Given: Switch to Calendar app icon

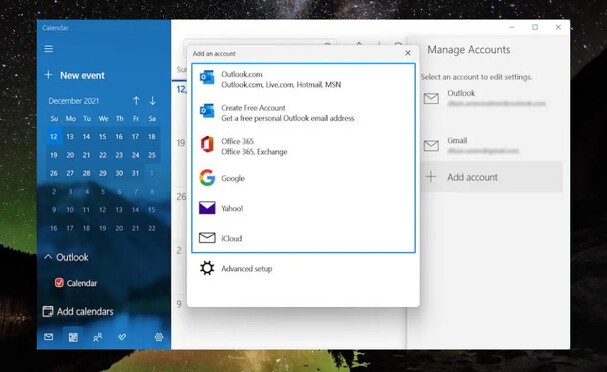Looking at the screenshot, I should click(73, 337).
